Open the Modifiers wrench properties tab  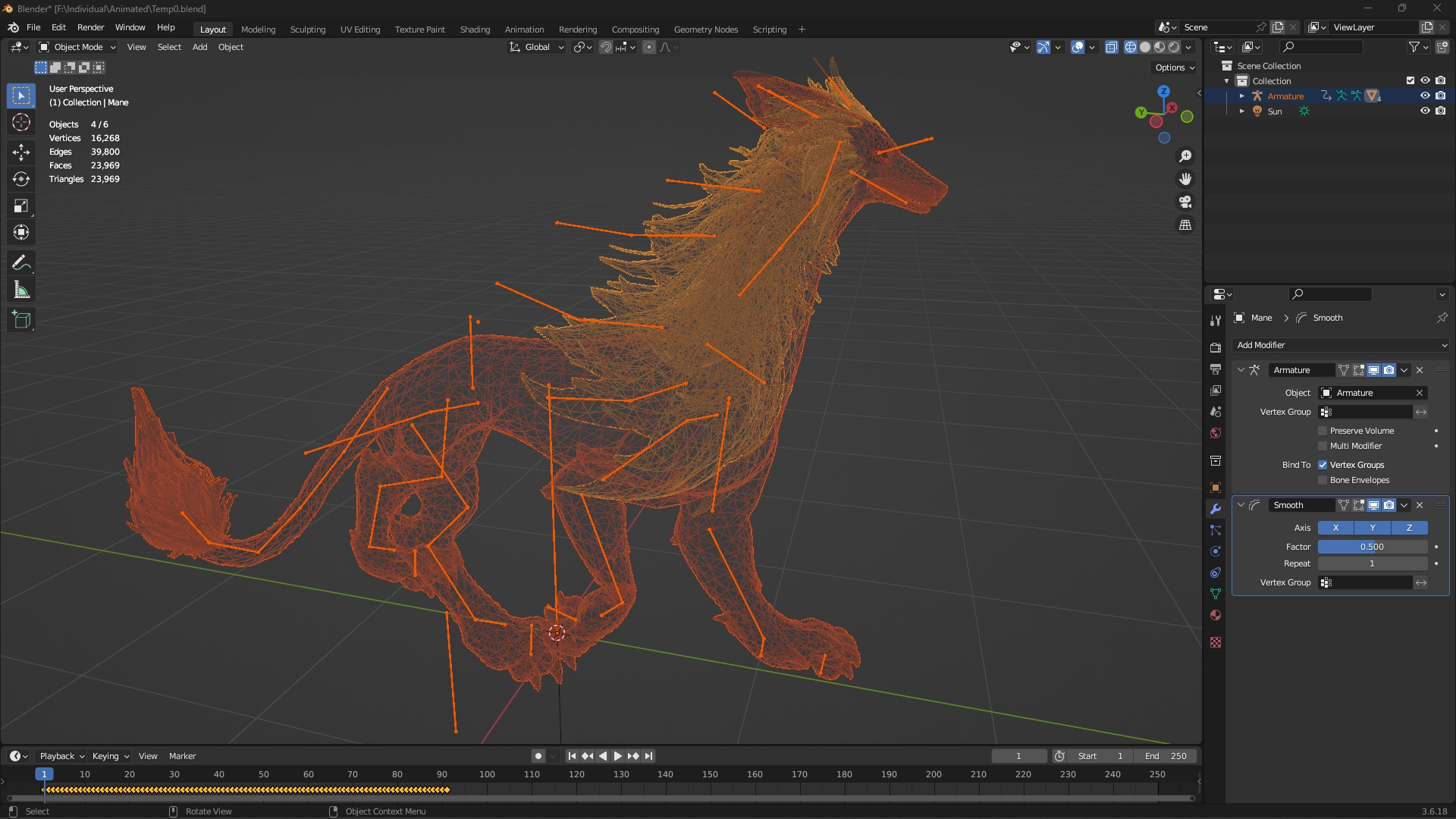[1216, 509]
